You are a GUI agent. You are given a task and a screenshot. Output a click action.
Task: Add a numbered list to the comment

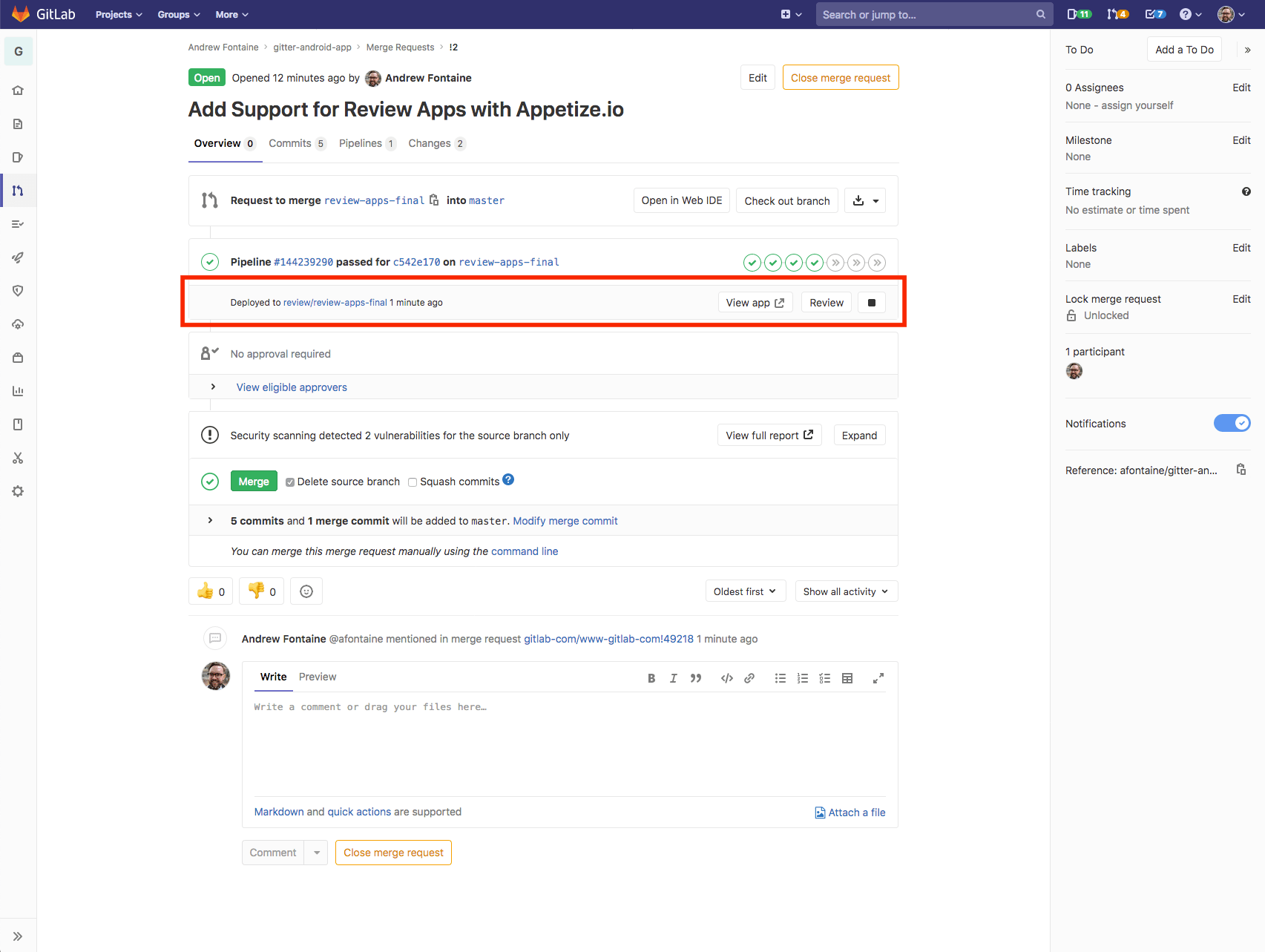802,677
